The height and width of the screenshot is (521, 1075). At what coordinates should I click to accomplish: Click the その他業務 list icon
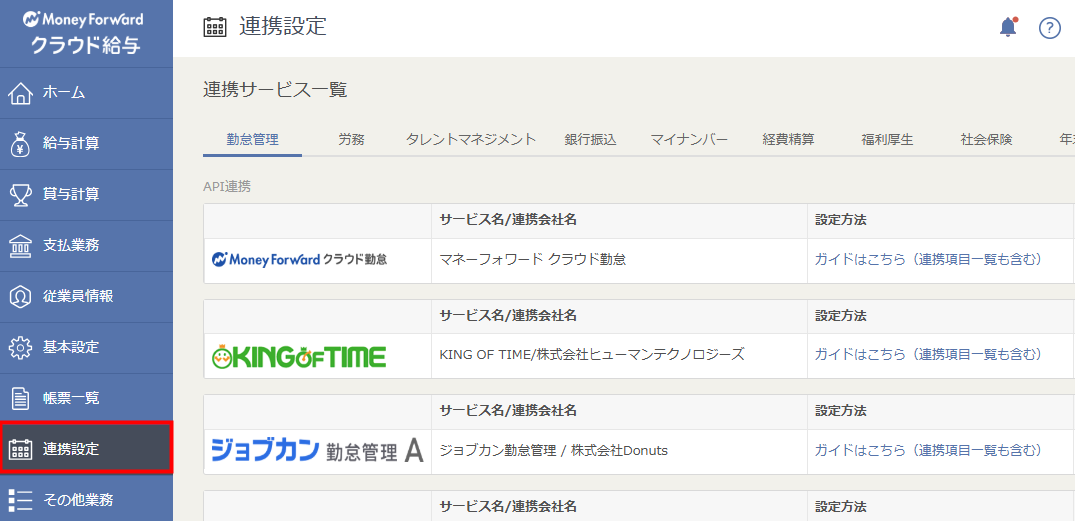click(21, 500)
